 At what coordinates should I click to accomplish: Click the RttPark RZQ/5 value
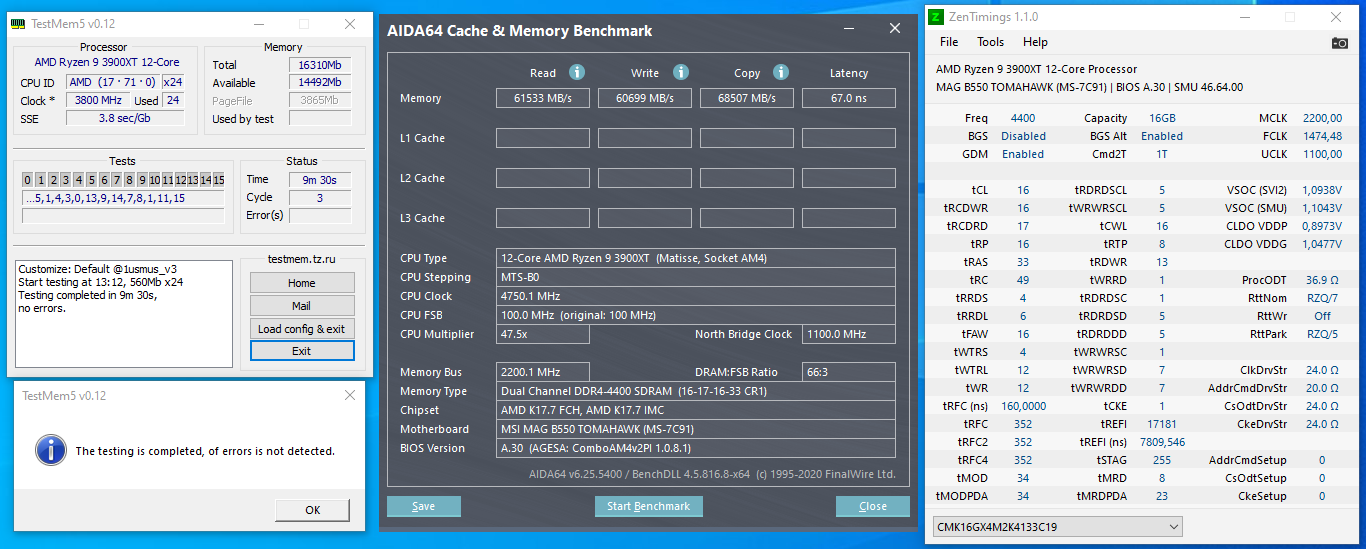click(x=1322, y=334)
